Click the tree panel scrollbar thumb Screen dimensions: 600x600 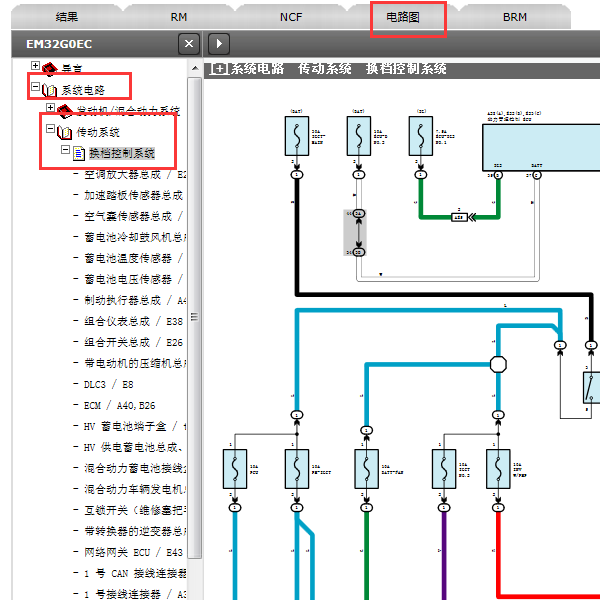click(195, 318)
